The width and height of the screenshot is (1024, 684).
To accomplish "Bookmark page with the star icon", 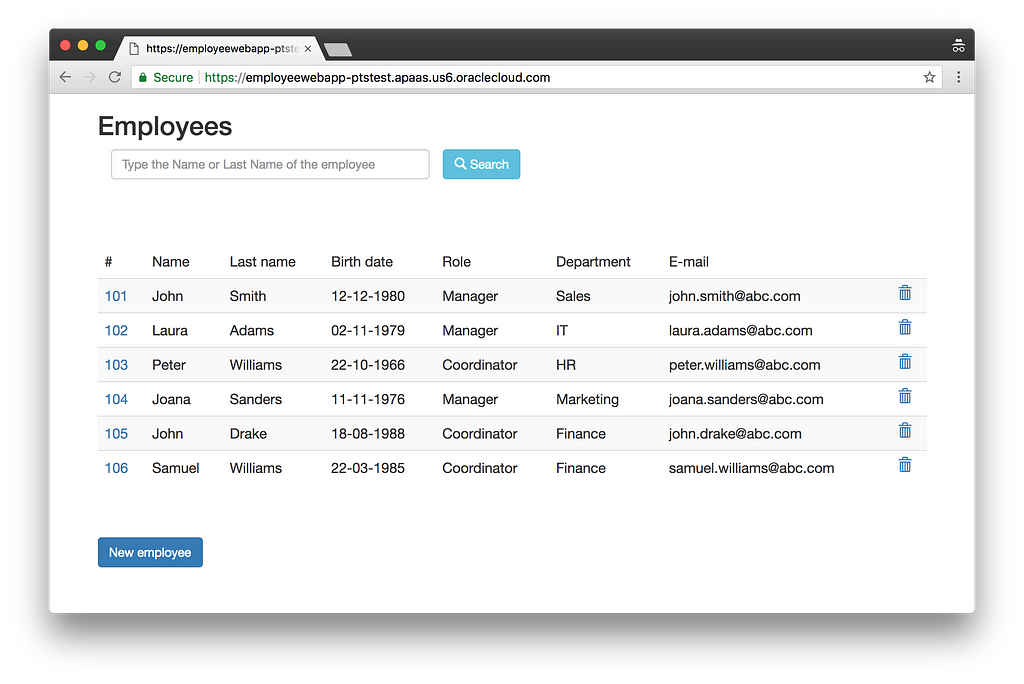I will tap(929, 77).
